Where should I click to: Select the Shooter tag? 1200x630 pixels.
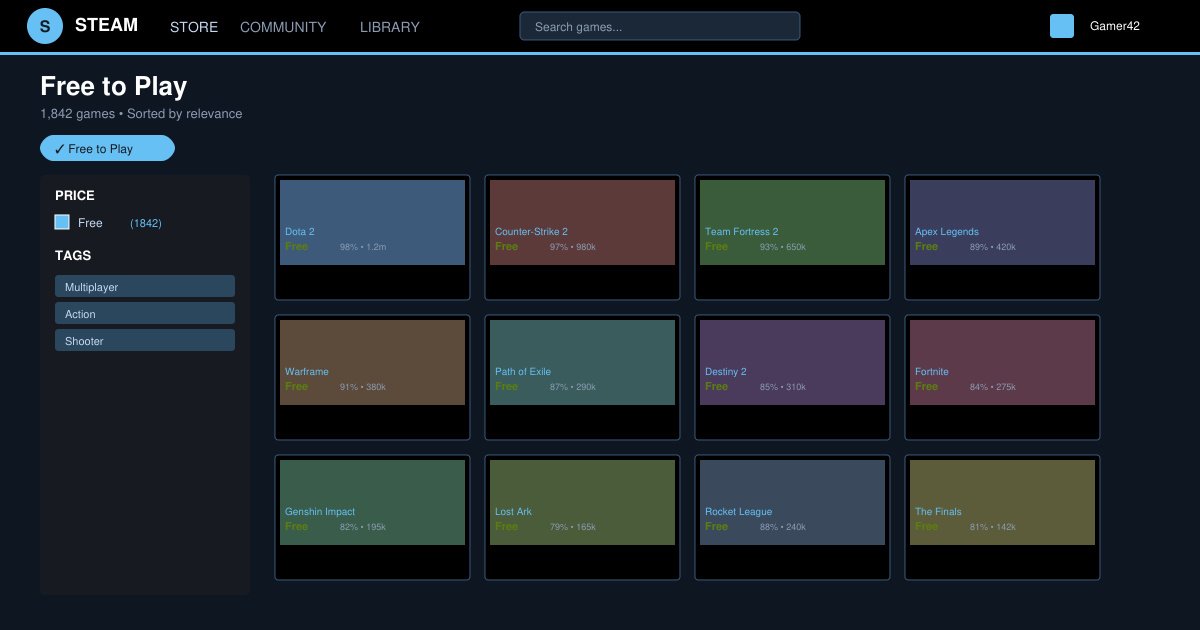145,340
